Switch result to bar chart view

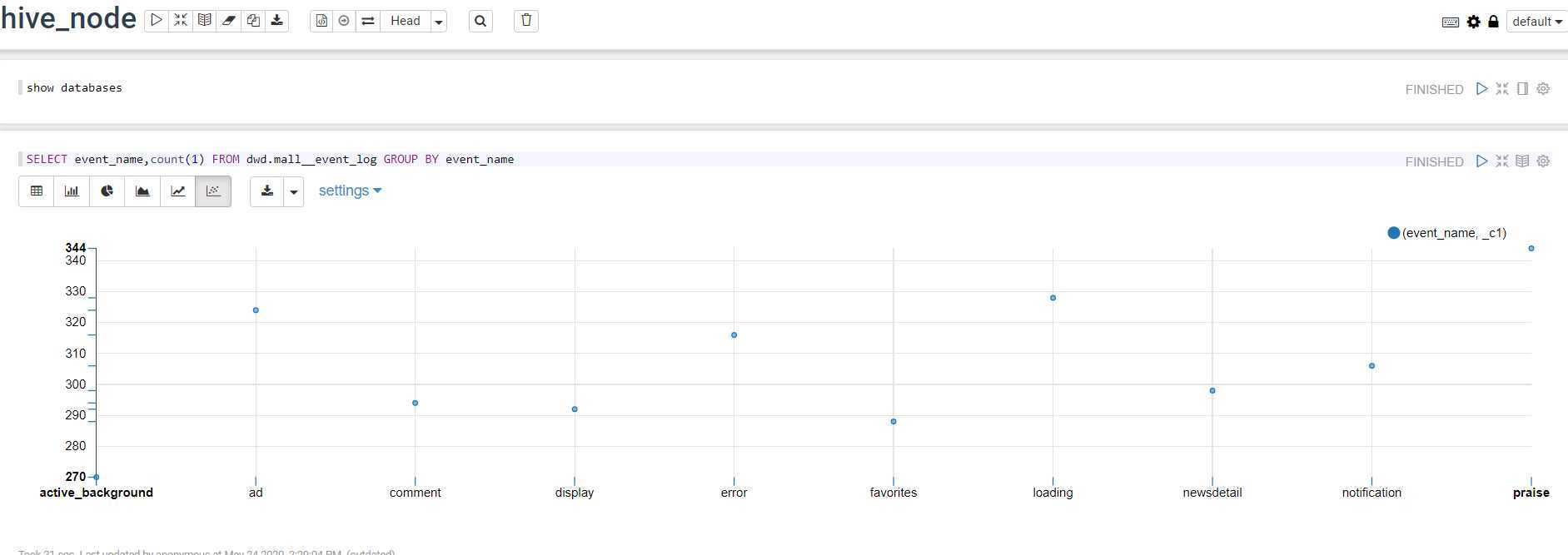[x=72, y=191]
